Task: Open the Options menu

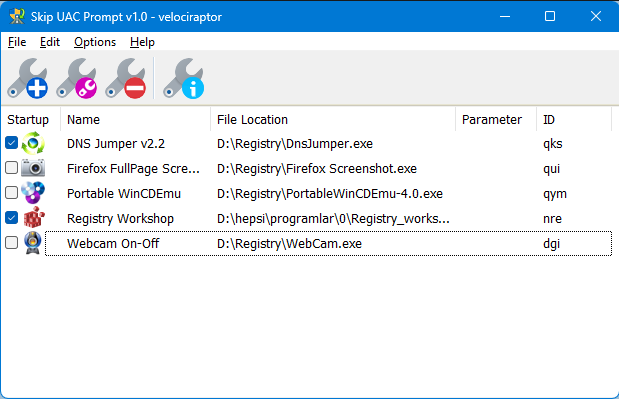Action: (x=95, y=42)
